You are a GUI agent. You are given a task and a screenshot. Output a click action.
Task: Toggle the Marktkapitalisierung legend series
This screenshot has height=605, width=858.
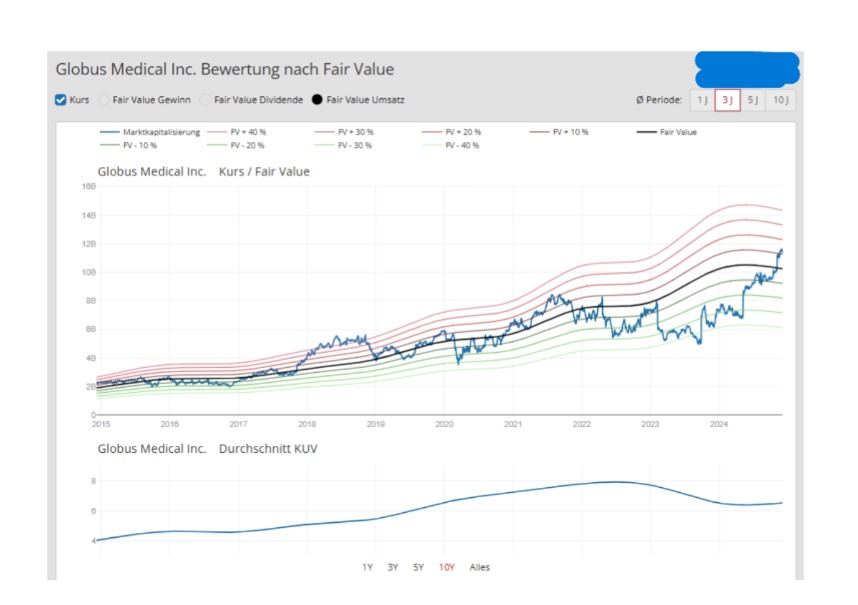(150, 132)
